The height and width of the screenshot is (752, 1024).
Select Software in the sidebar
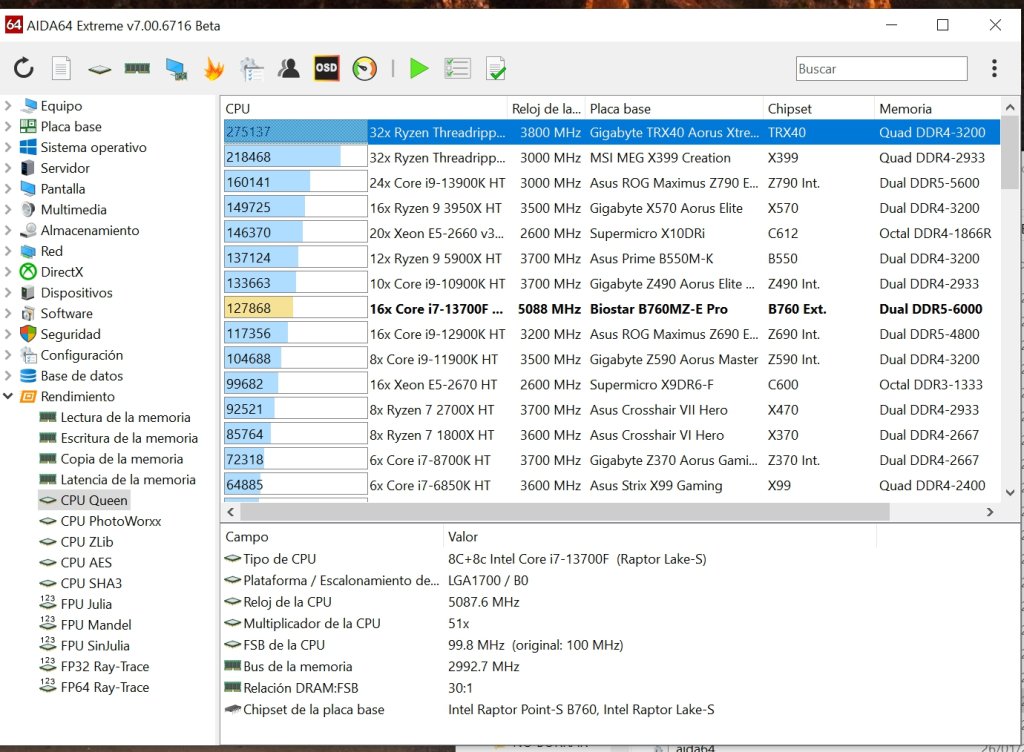point(67,313)
